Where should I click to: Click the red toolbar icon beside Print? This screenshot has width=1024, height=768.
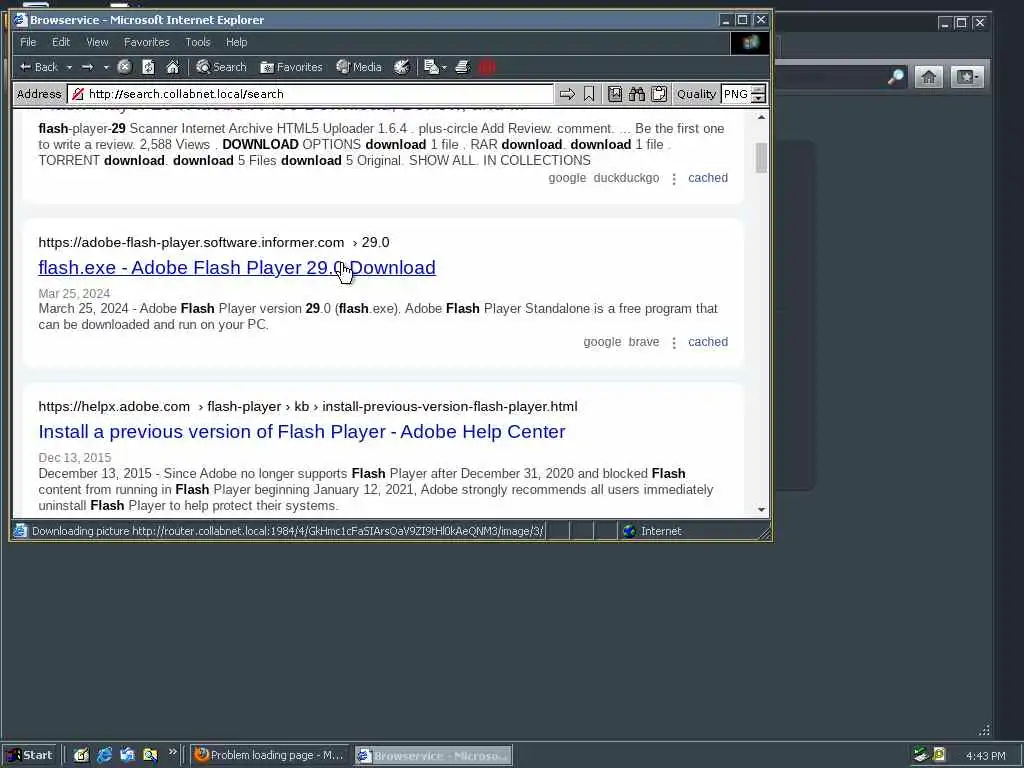click(x=487, y=67)
